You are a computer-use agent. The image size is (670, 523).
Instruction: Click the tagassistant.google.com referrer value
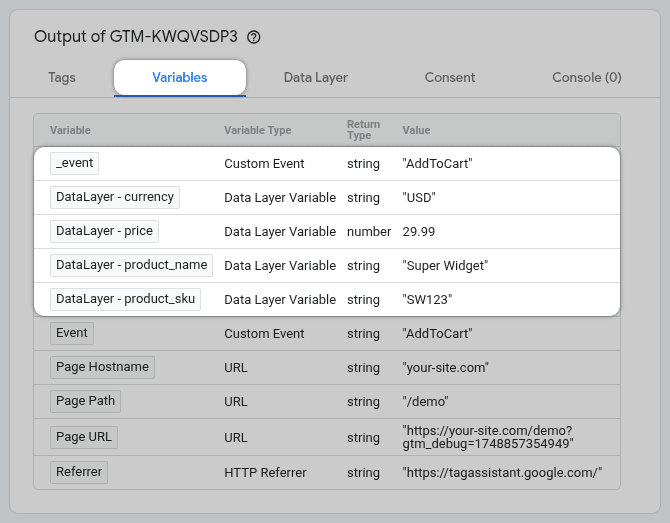pyautogui.click(x=502, y=473)
